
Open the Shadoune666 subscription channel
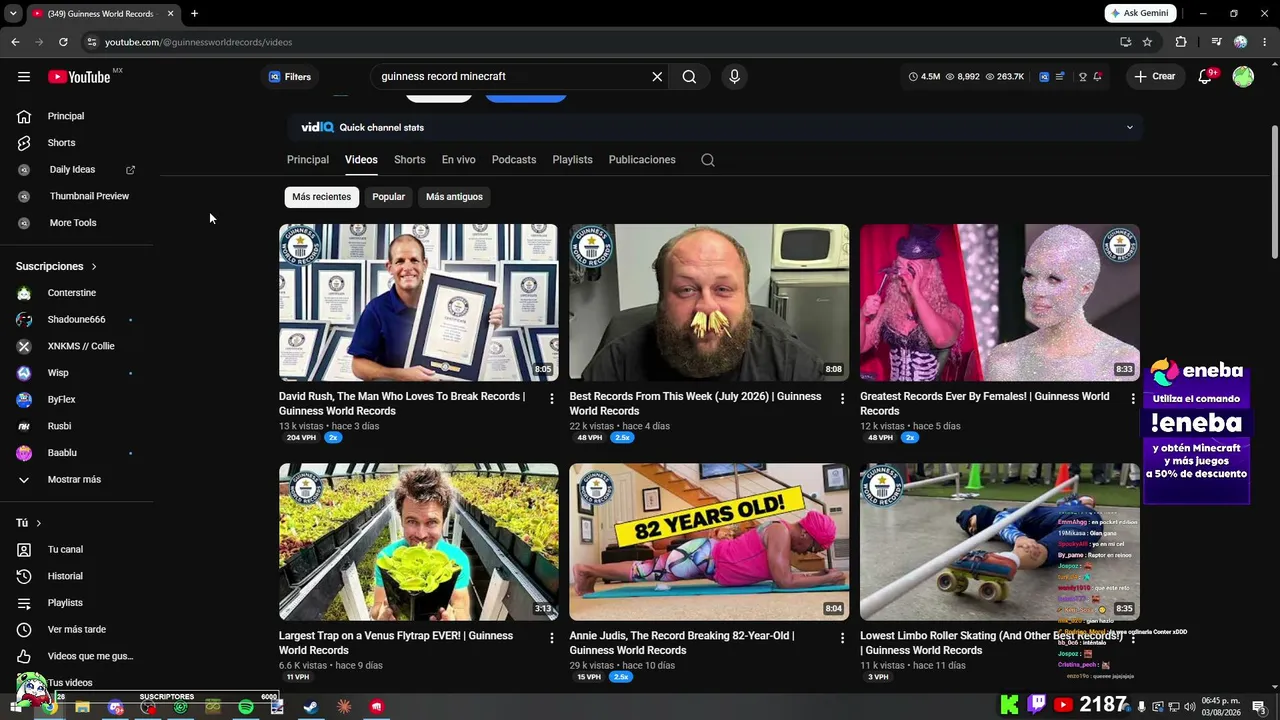(76, 320)
